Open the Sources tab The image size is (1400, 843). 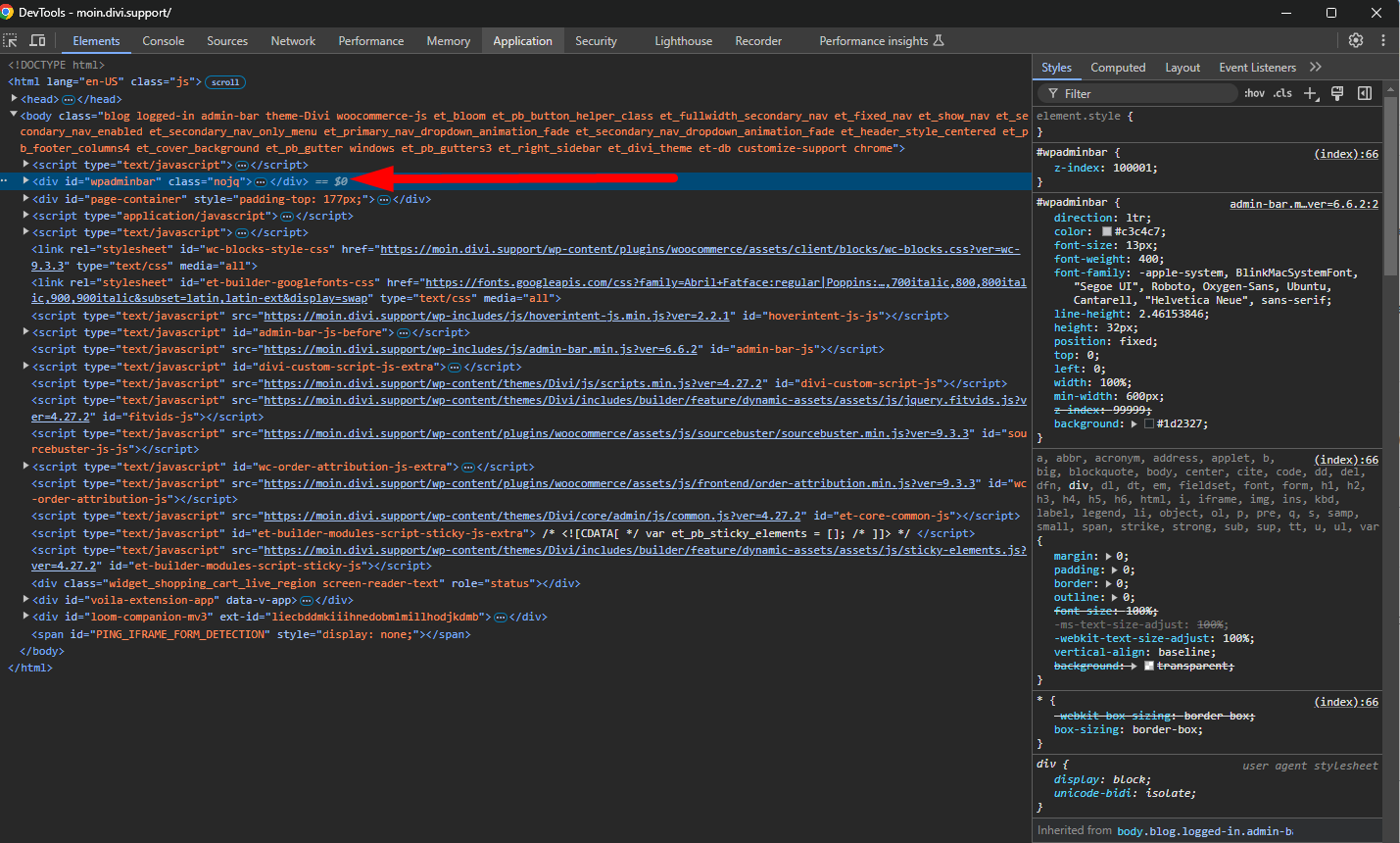pos(227,40)
